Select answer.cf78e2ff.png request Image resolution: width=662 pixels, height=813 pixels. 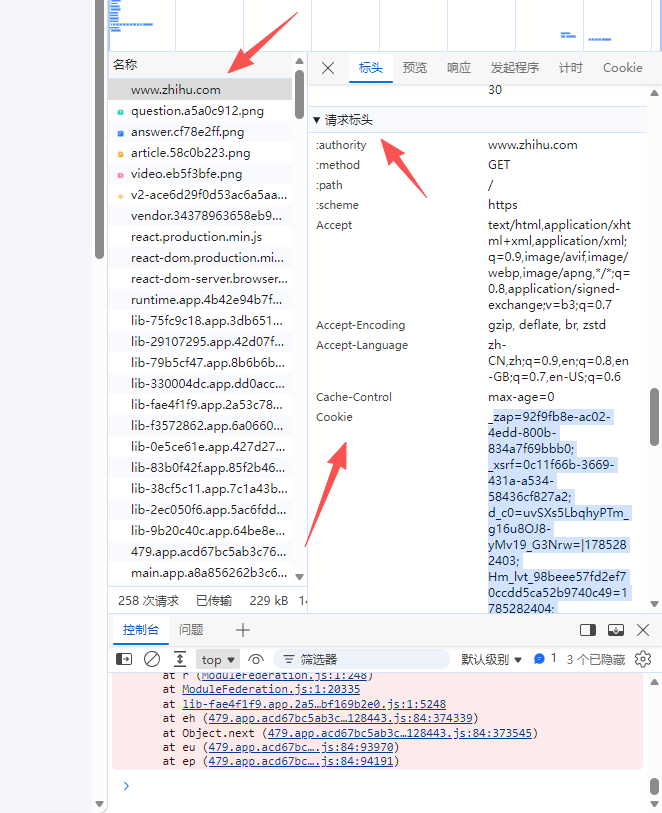[x=200, y=132]
